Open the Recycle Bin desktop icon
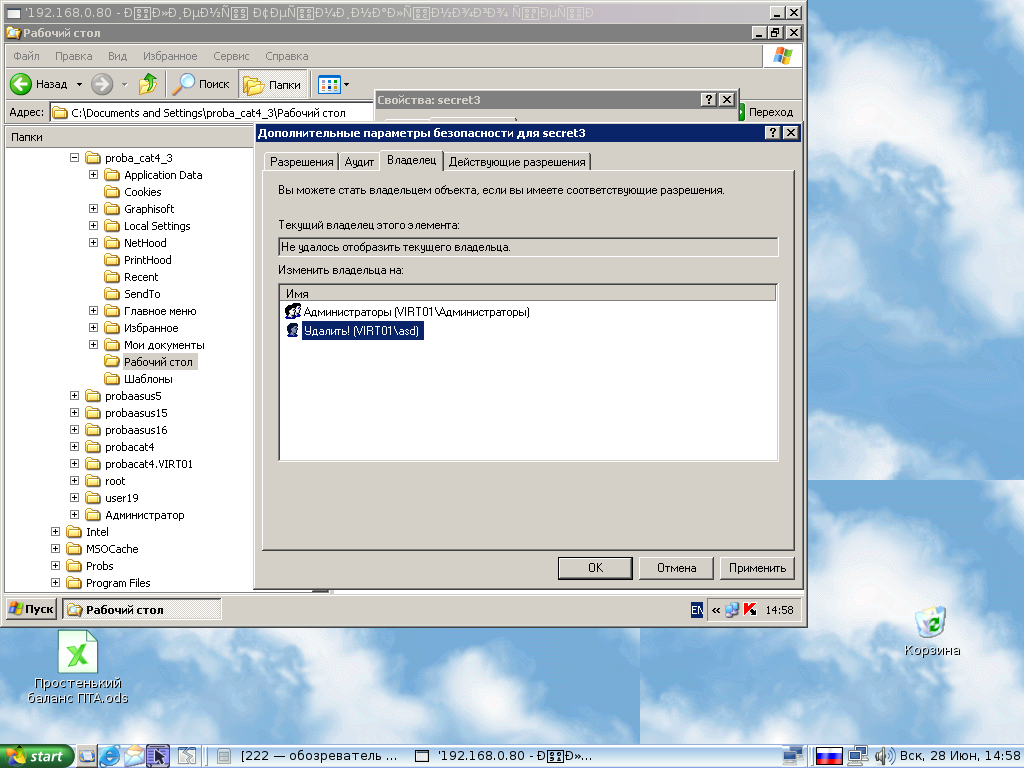The width and height of the screenshot is (1024, 768). pos(932,621)
